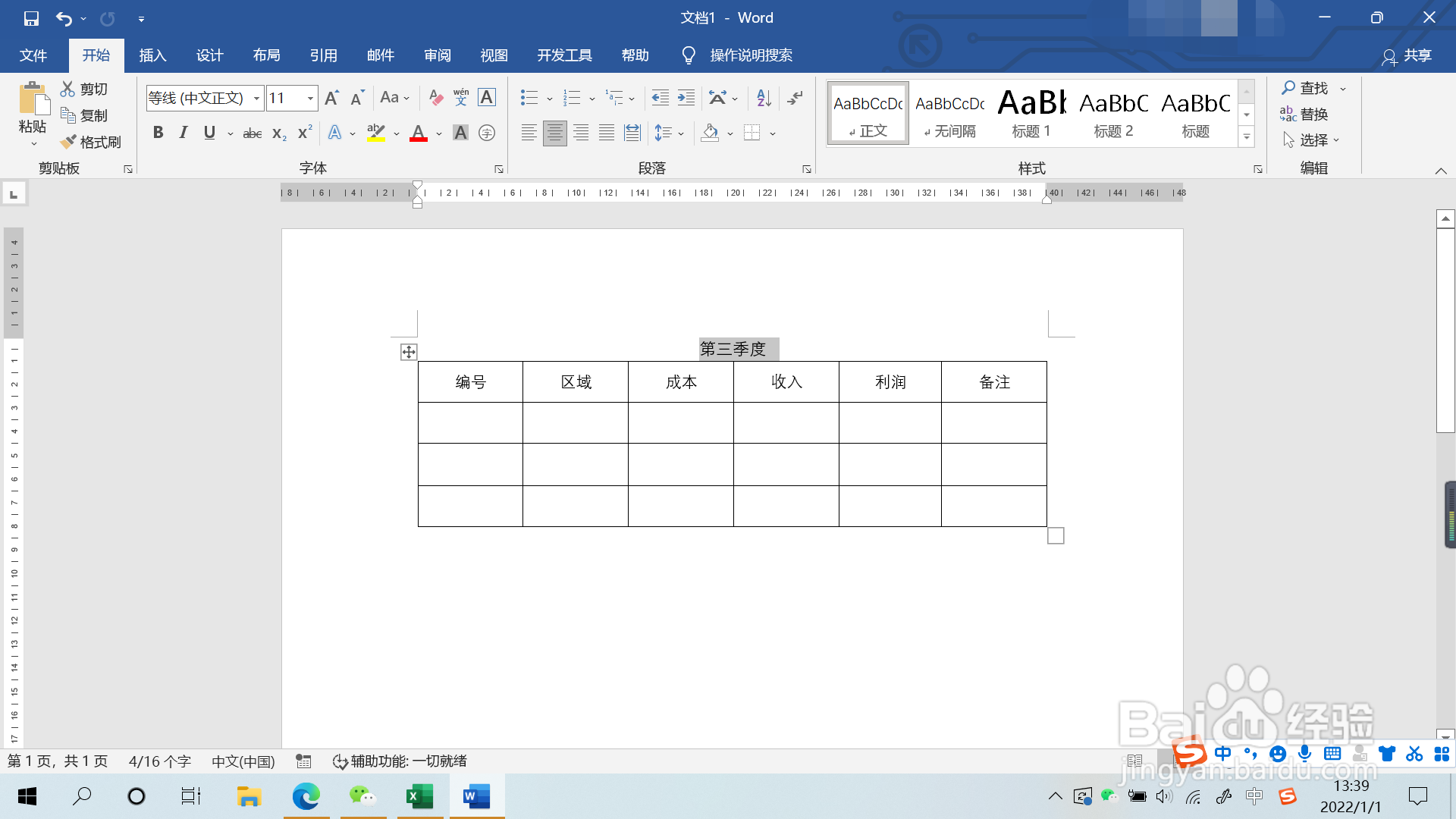
Task: Click the Clear Formatting eraser icon
Action: click(435, 97)
